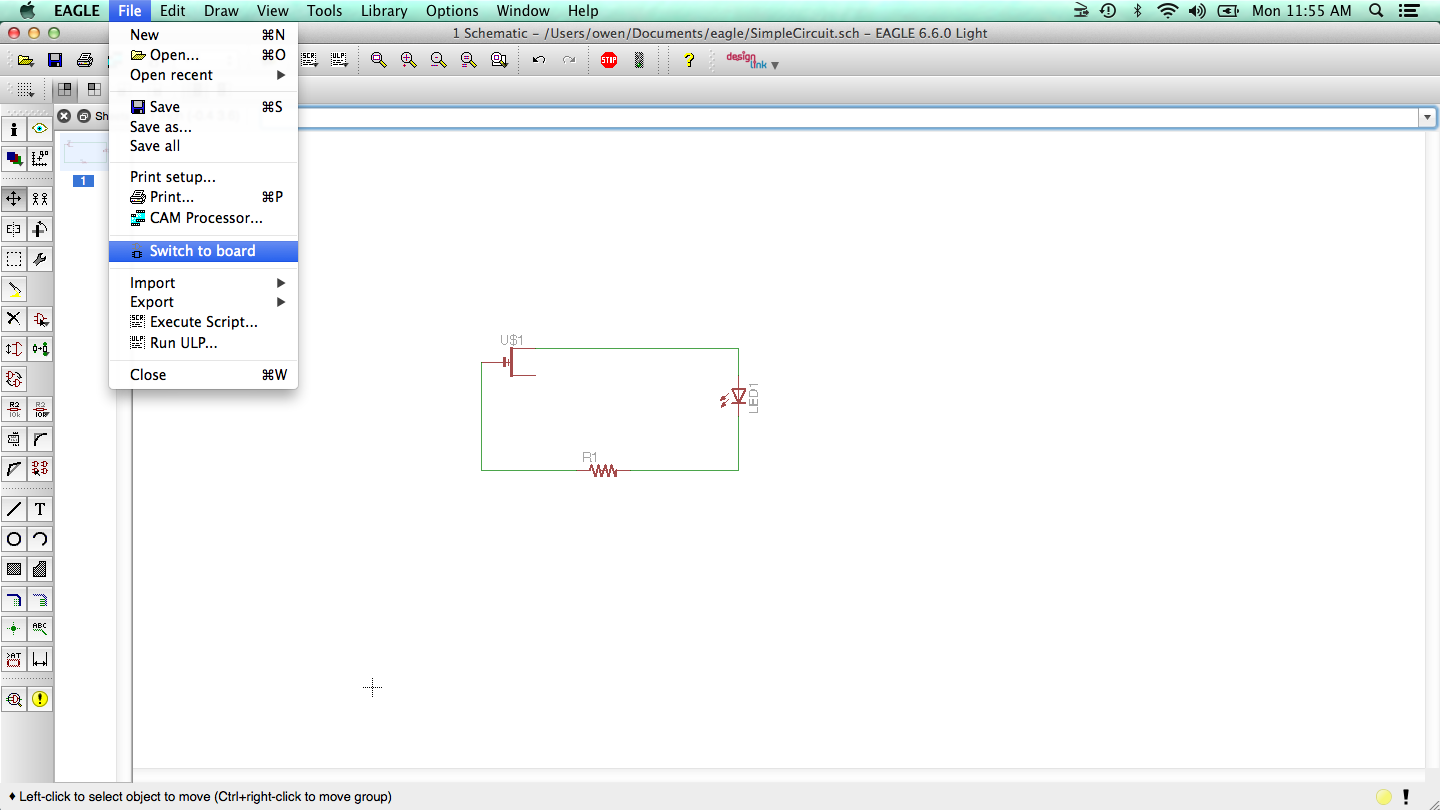The width and height of the screenshot is (1440, 810).
Task: Click the Zoom out magnifier icon
Action: click(x=438, y=60)
